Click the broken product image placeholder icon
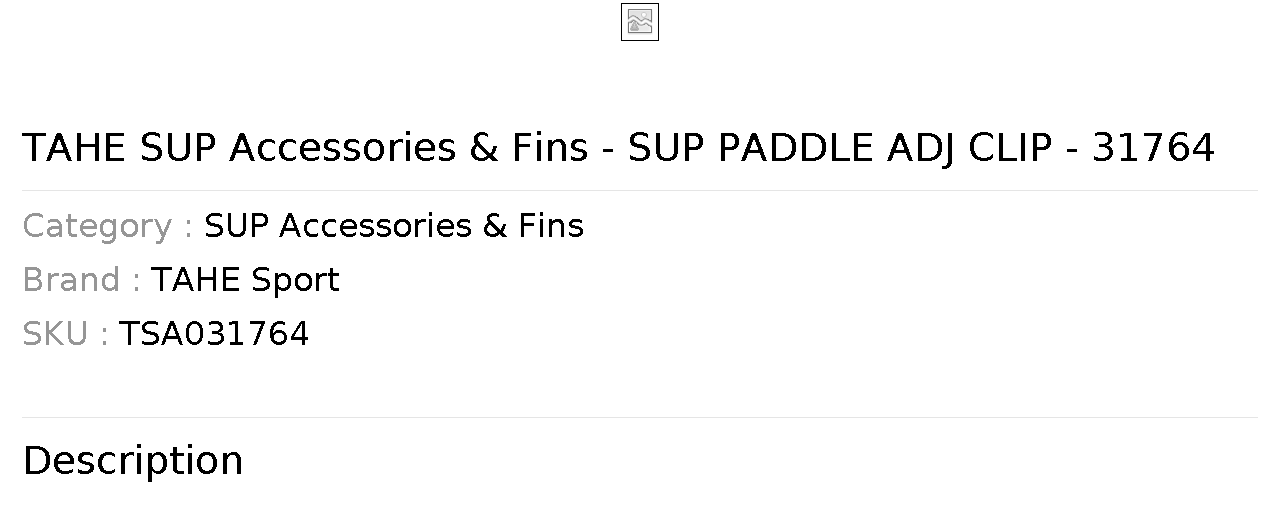Image resolution: width=1280 pixels, height=506 pixels. coord(640,22)
